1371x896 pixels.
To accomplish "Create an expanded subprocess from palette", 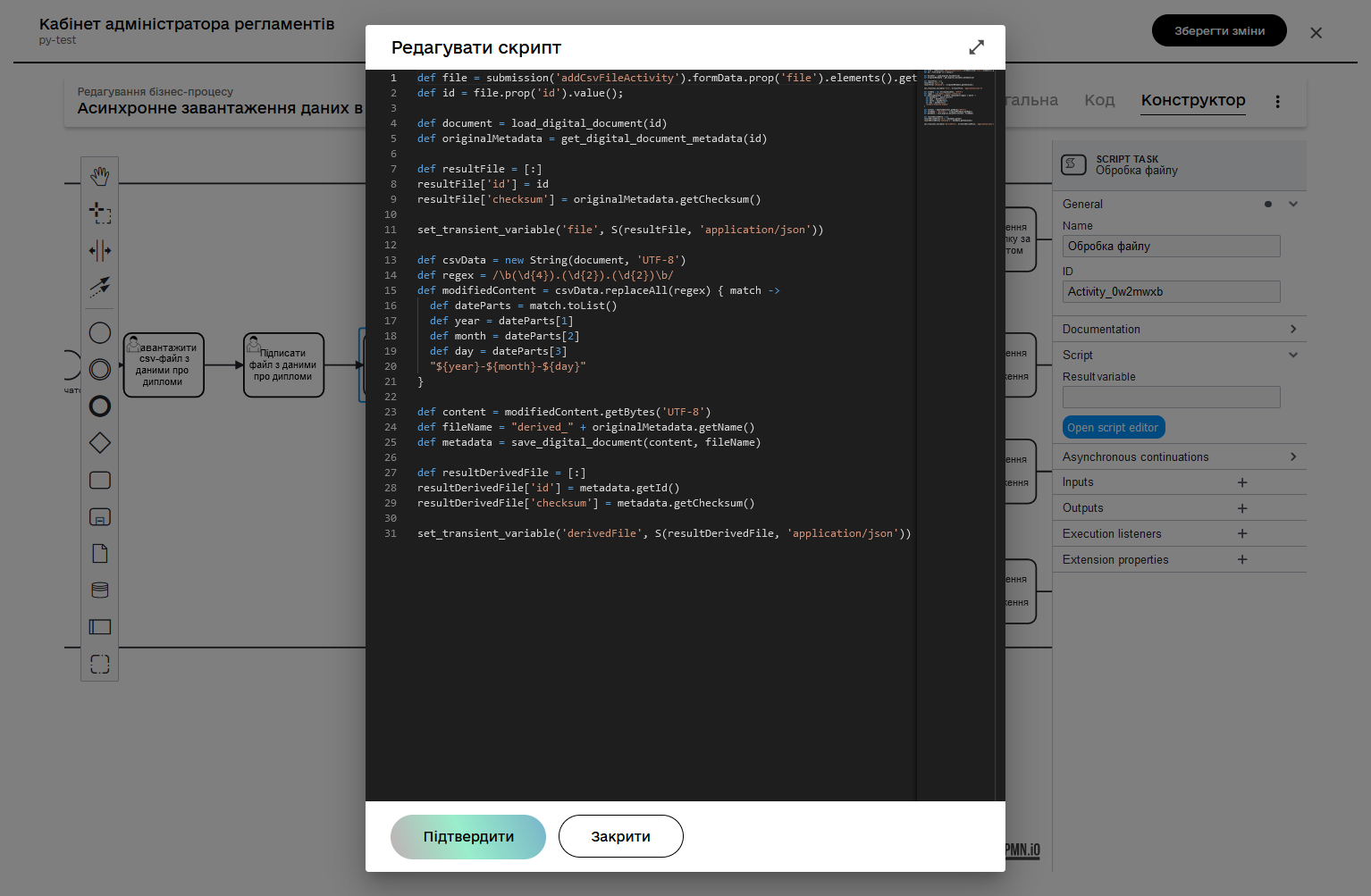I will [100, 517].
